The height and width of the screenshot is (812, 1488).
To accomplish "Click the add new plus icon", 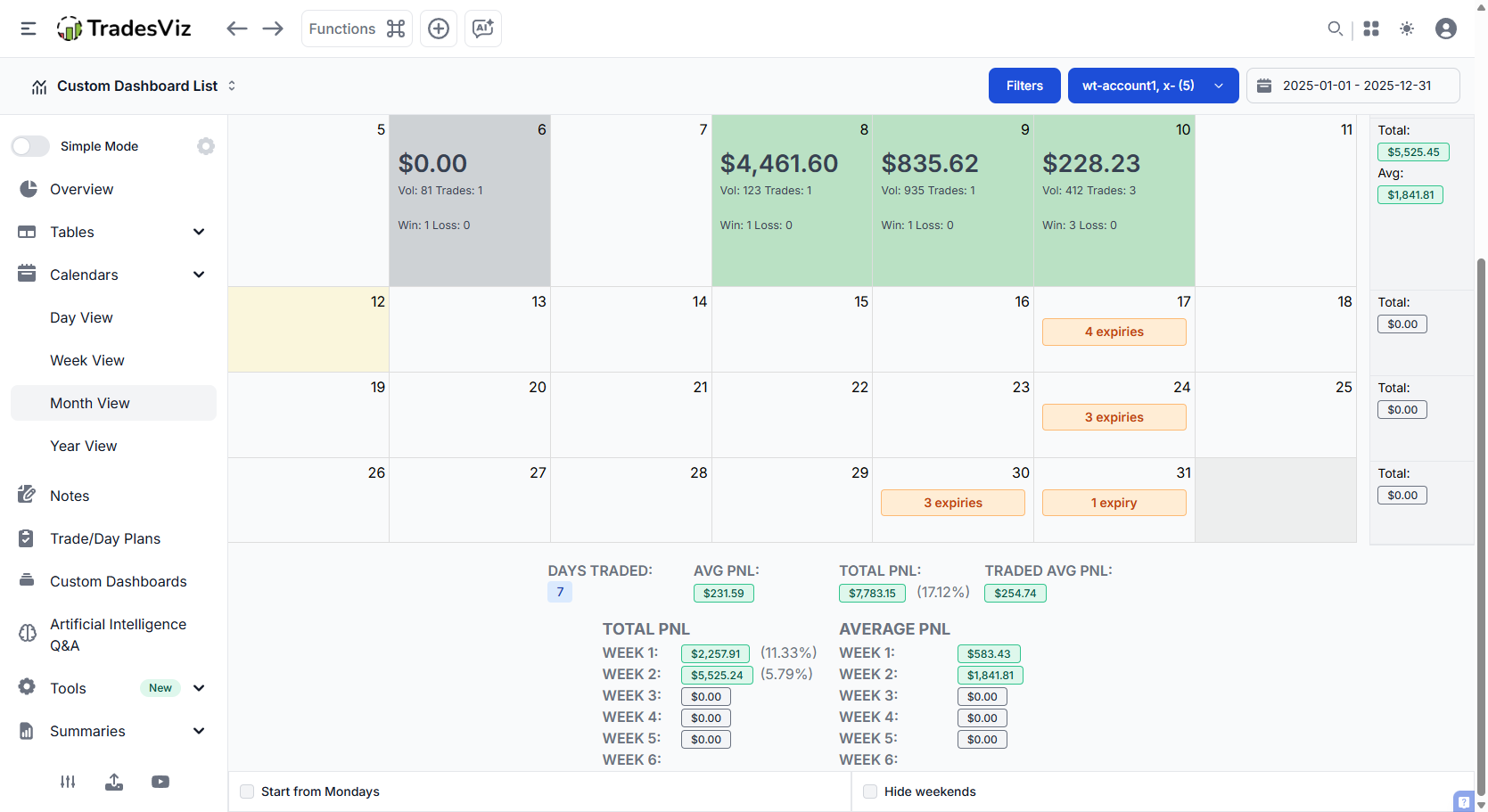I will click(439, 29).
